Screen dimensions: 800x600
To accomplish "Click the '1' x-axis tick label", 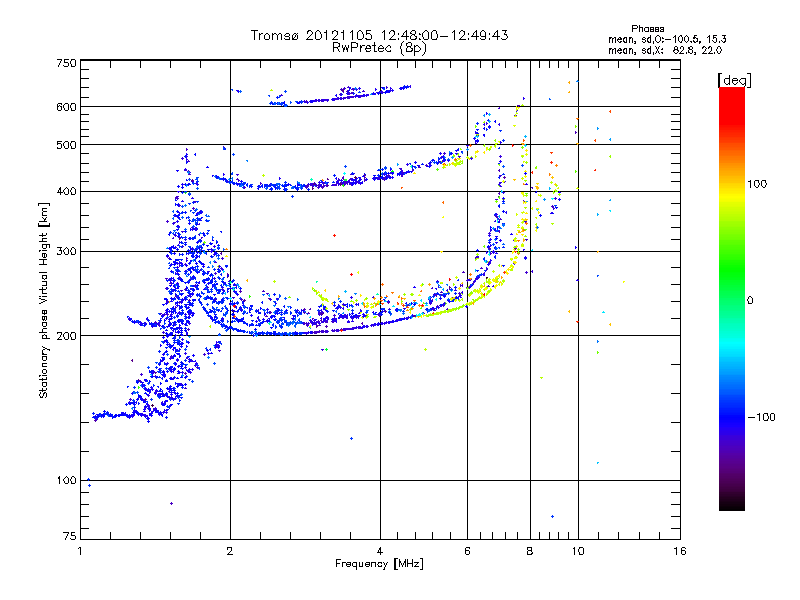I will tap(80, 551).
